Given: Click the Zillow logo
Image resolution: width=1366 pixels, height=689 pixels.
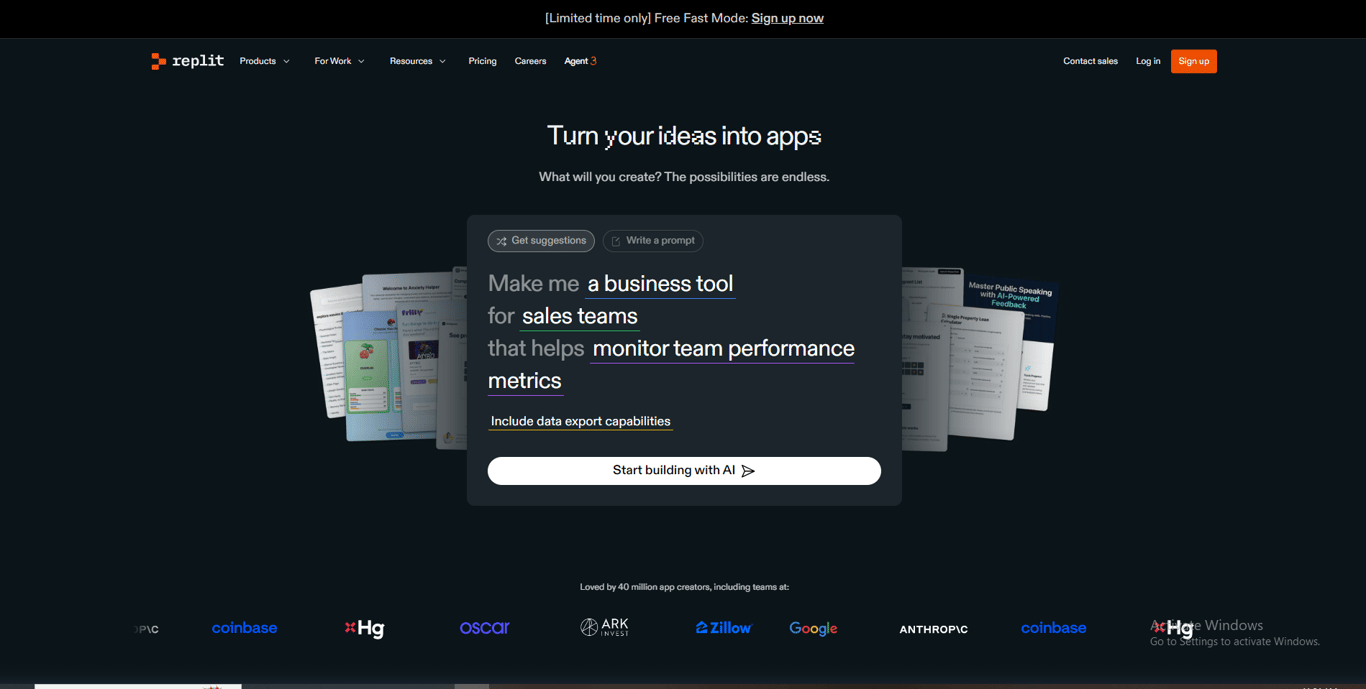Looking at the screenshot, I should coord(723,628).
